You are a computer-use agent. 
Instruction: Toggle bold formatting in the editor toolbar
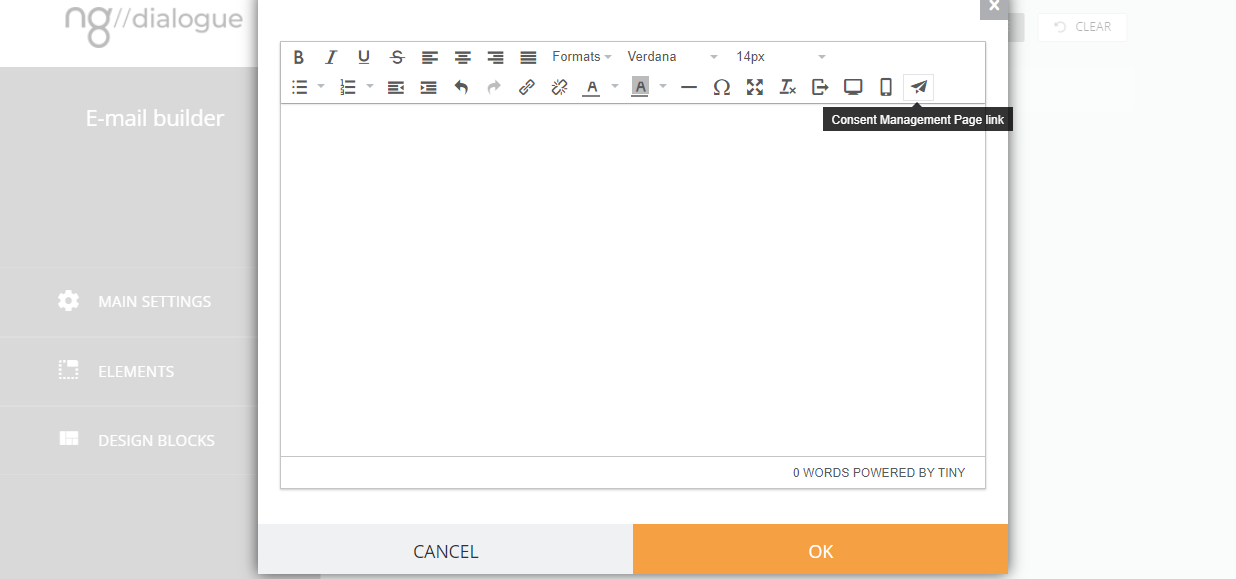(x=298, y=57)
